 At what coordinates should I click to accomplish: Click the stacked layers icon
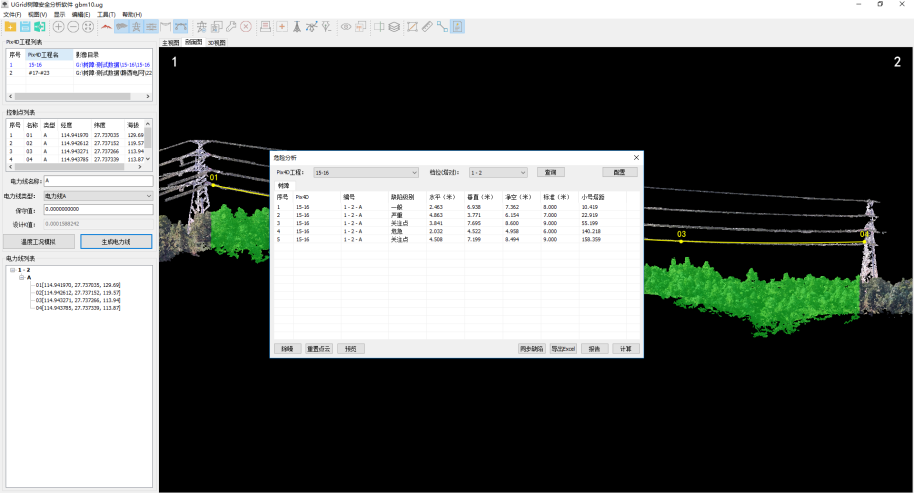[394, 27]
